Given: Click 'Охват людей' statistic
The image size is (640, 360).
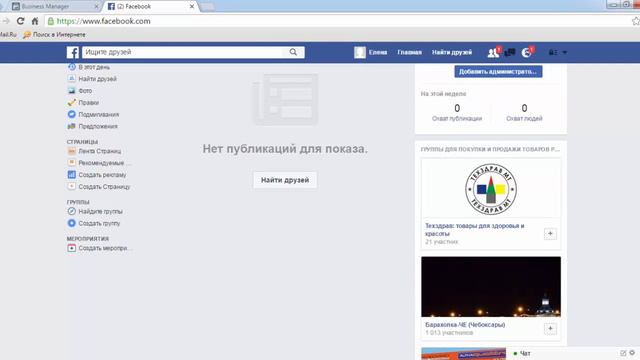Looking at the screenshot, I should (524, 113).
